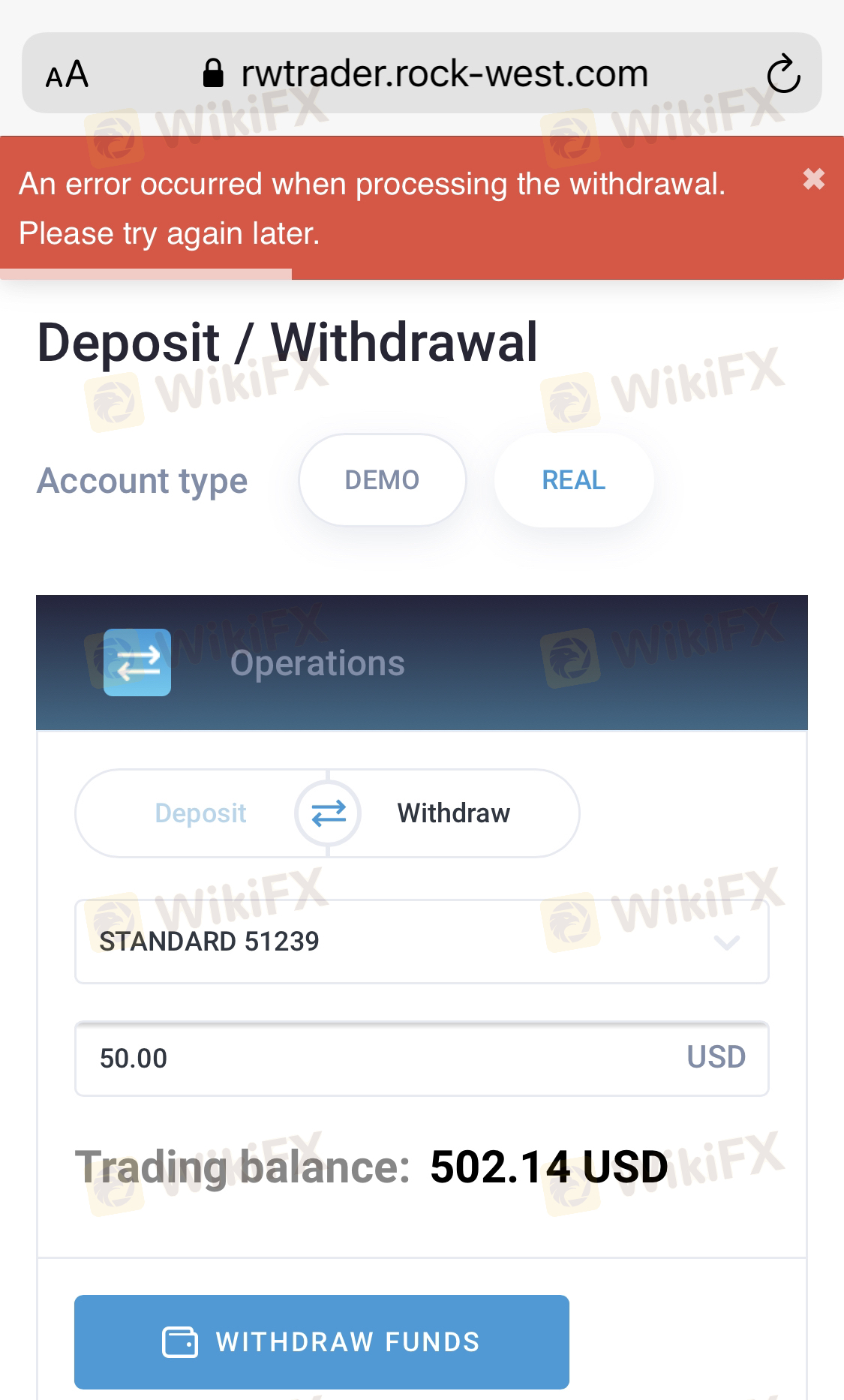Select the DEMO account type
Image resolution: width=844 pixels, height=1400 pixels.
[383, 480]
